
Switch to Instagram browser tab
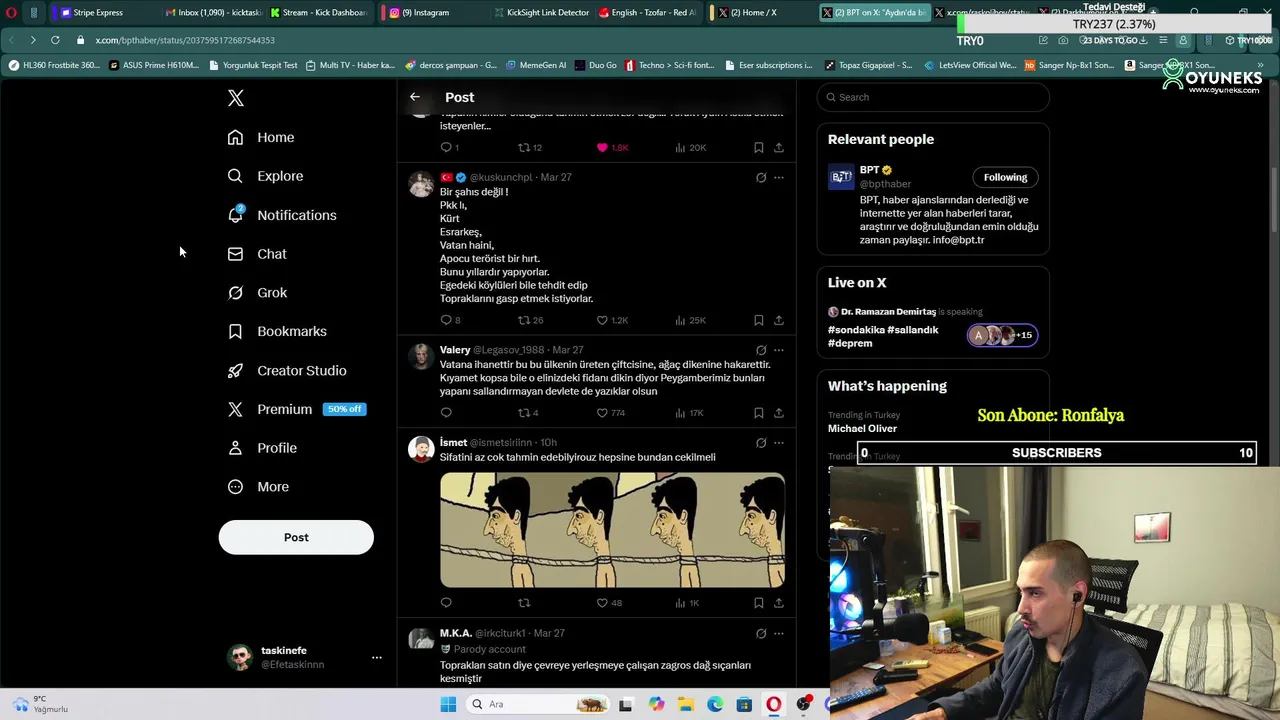click(x=425, y=12)
